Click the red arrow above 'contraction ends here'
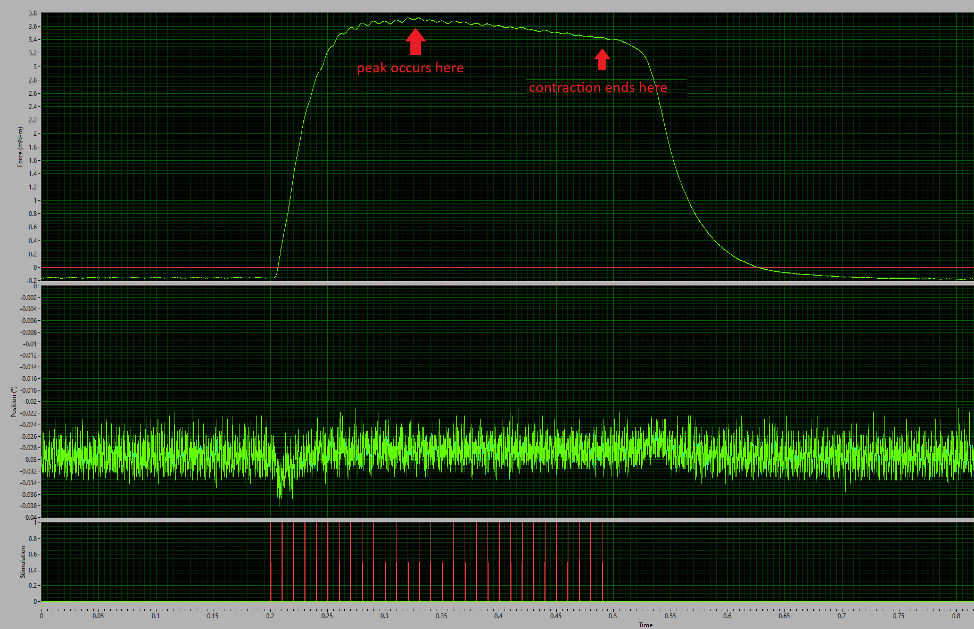 click(601, 60)
